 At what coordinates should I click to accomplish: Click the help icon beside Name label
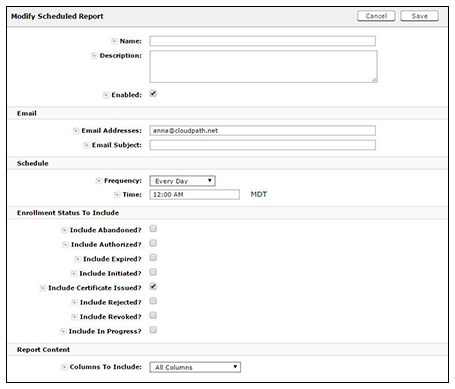pos(114,41)
